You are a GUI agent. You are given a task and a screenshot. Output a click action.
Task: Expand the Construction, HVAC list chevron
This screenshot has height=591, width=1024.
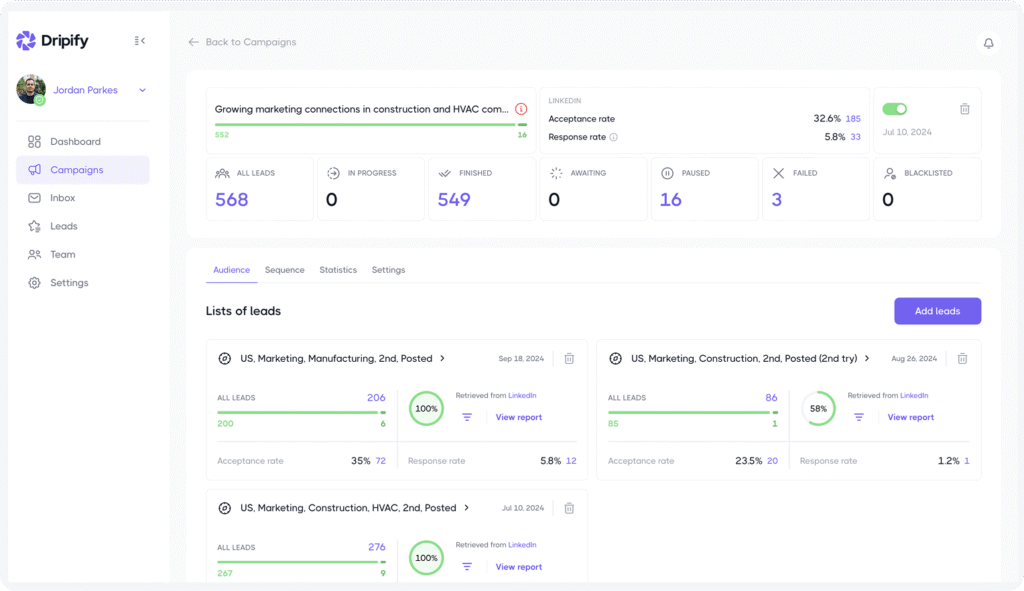tap(466, 508)
